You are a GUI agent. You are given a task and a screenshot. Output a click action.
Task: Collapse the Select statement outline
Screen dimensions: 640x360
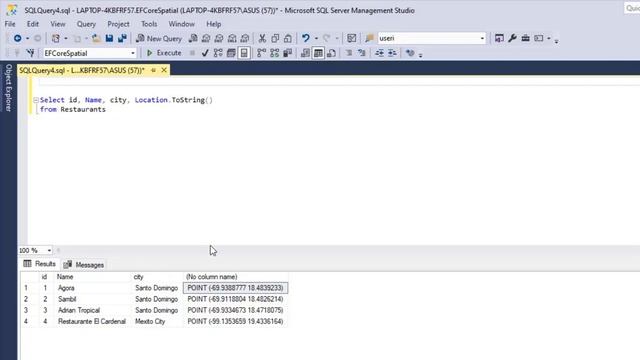point(36,100)
